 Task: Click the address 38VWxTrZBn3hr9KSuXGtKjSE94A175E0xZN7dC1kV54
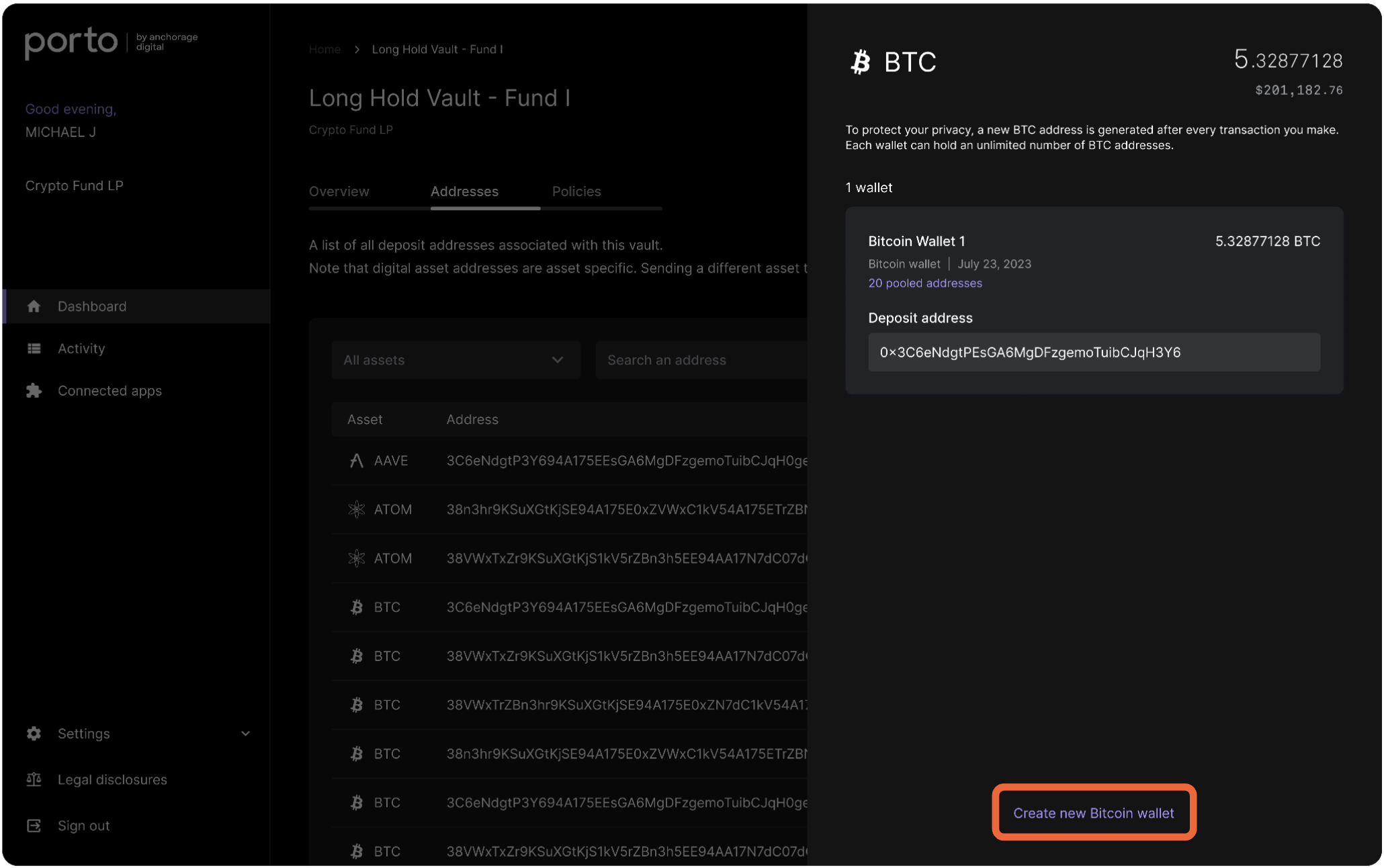click(x=627, y=704)
